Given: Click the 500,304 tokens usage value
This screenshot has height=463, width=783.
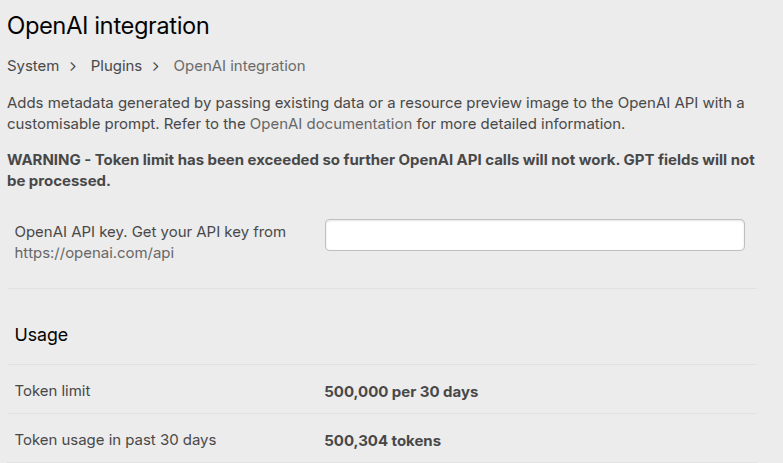Looking at the screenshot, I should [x=382, y=441].
